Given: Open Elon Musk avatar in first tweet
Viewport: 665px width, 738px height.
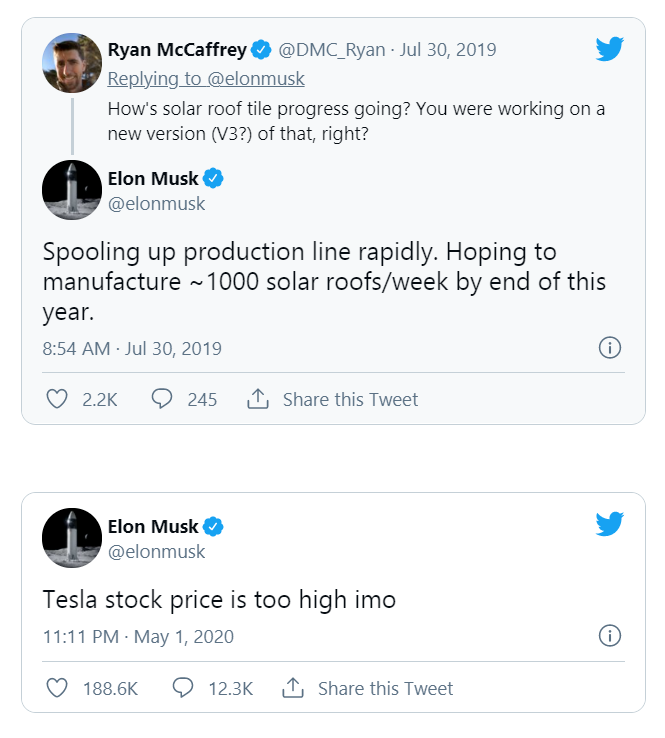Looking at the screenshot, I should coord(72,190).
